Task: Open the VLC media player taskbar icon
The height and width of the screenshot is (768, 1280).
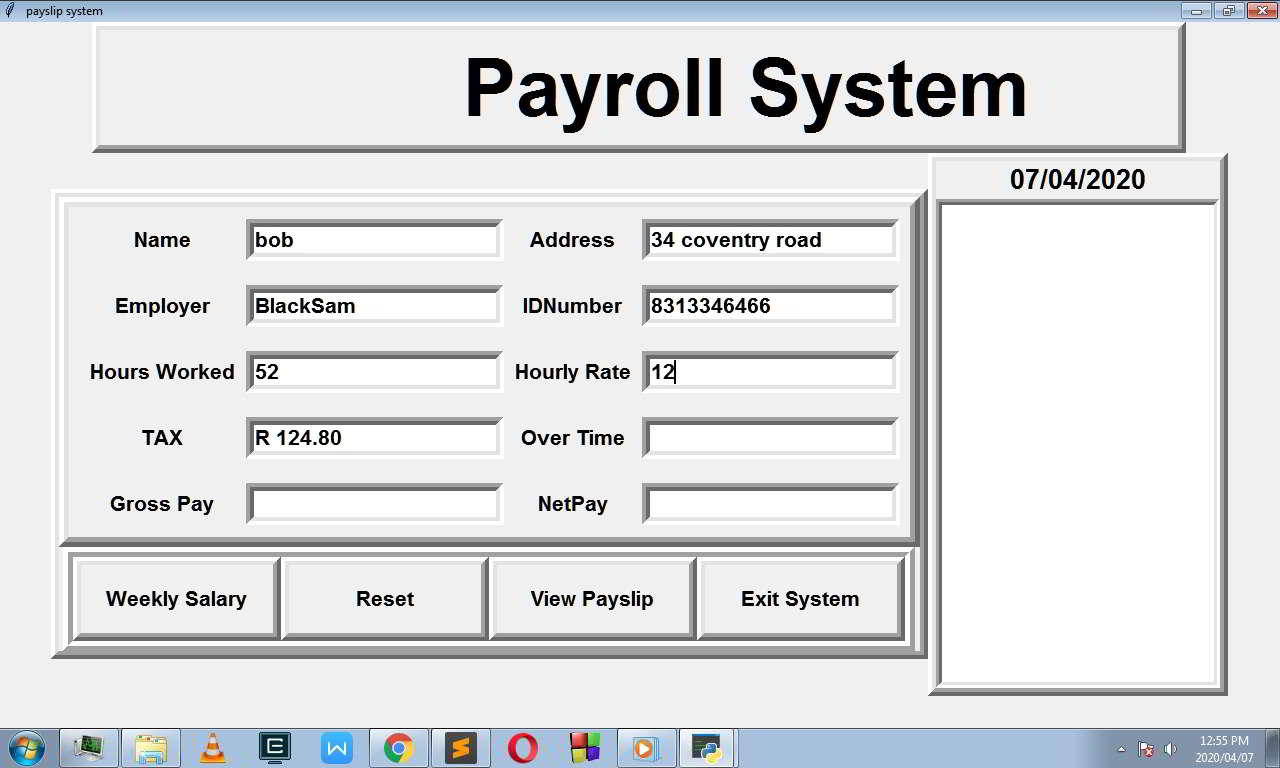Action: pyautogui.click(x=212, y=748)
